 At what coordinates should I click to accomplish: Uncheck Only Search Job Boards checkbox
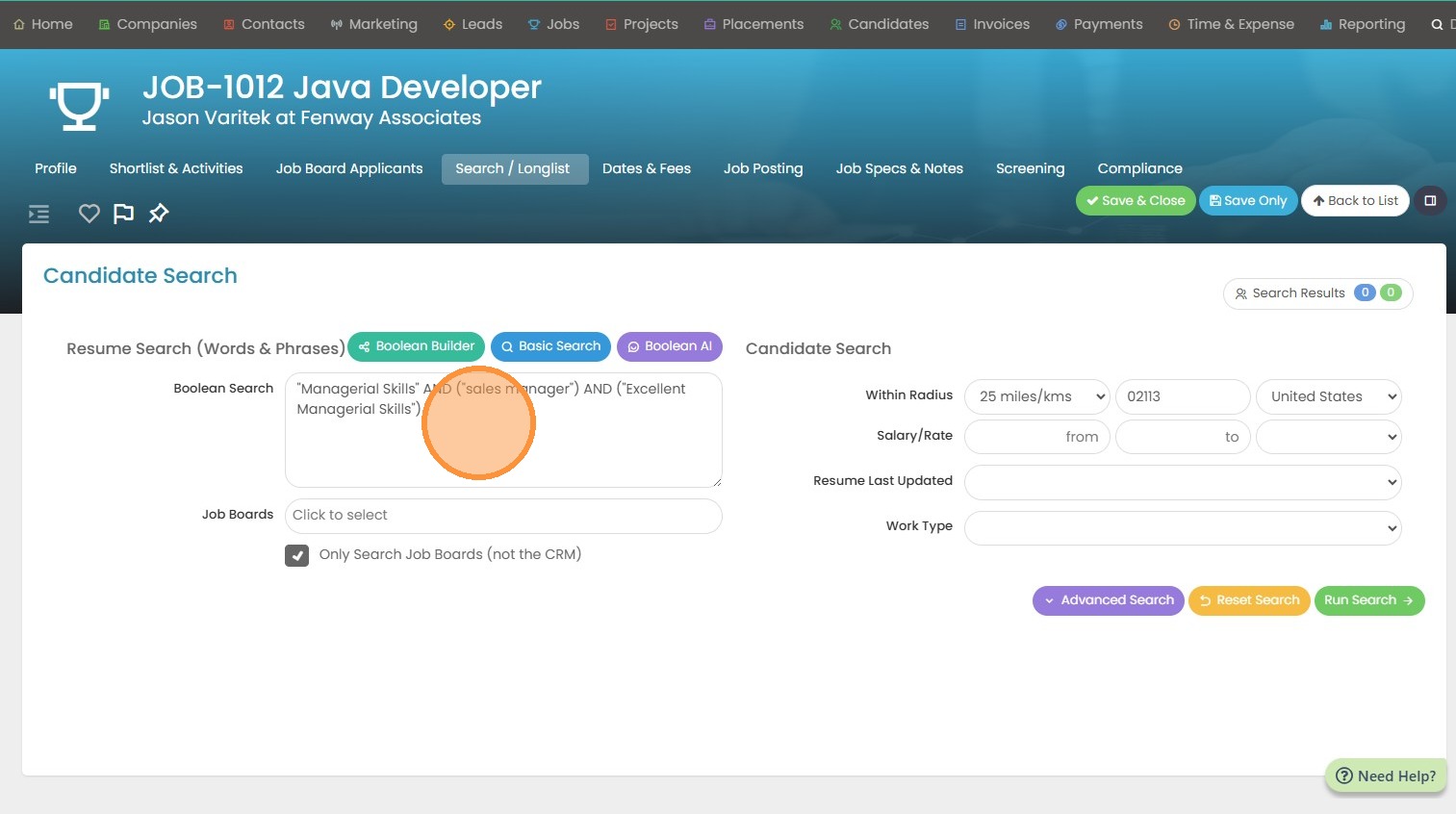pyautogui.click(x=297, y=555)
